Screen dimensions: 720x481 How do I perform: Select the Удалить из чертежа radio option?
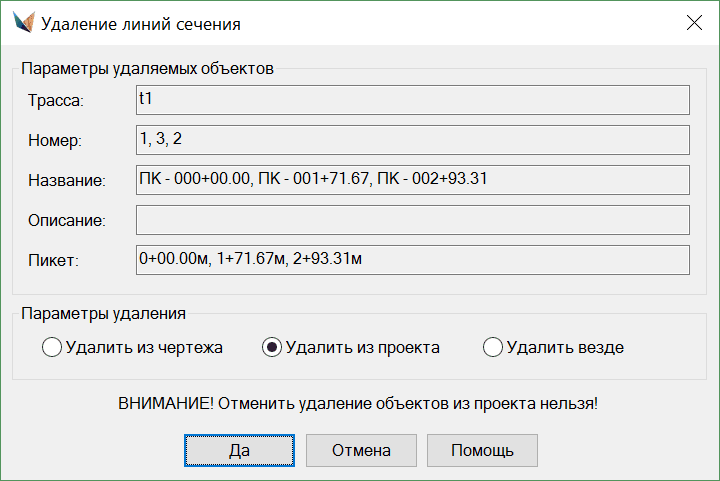point(52,348)
